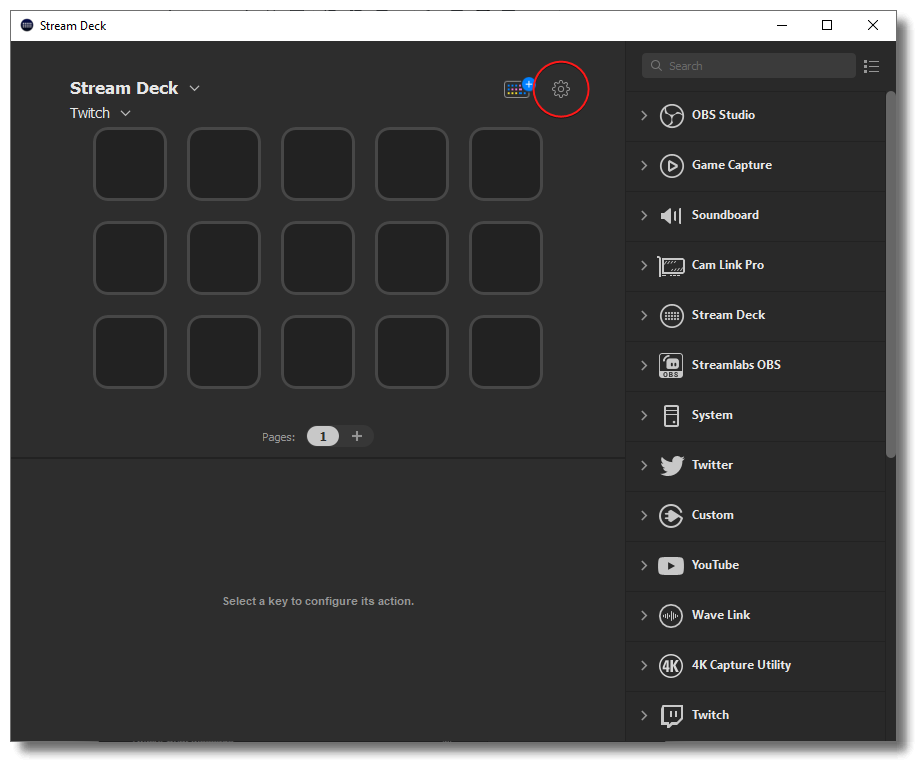The height and width of the screenshot is (762, 917).
Task: Expand the Twitch category in list
Action: coord(644,715)
